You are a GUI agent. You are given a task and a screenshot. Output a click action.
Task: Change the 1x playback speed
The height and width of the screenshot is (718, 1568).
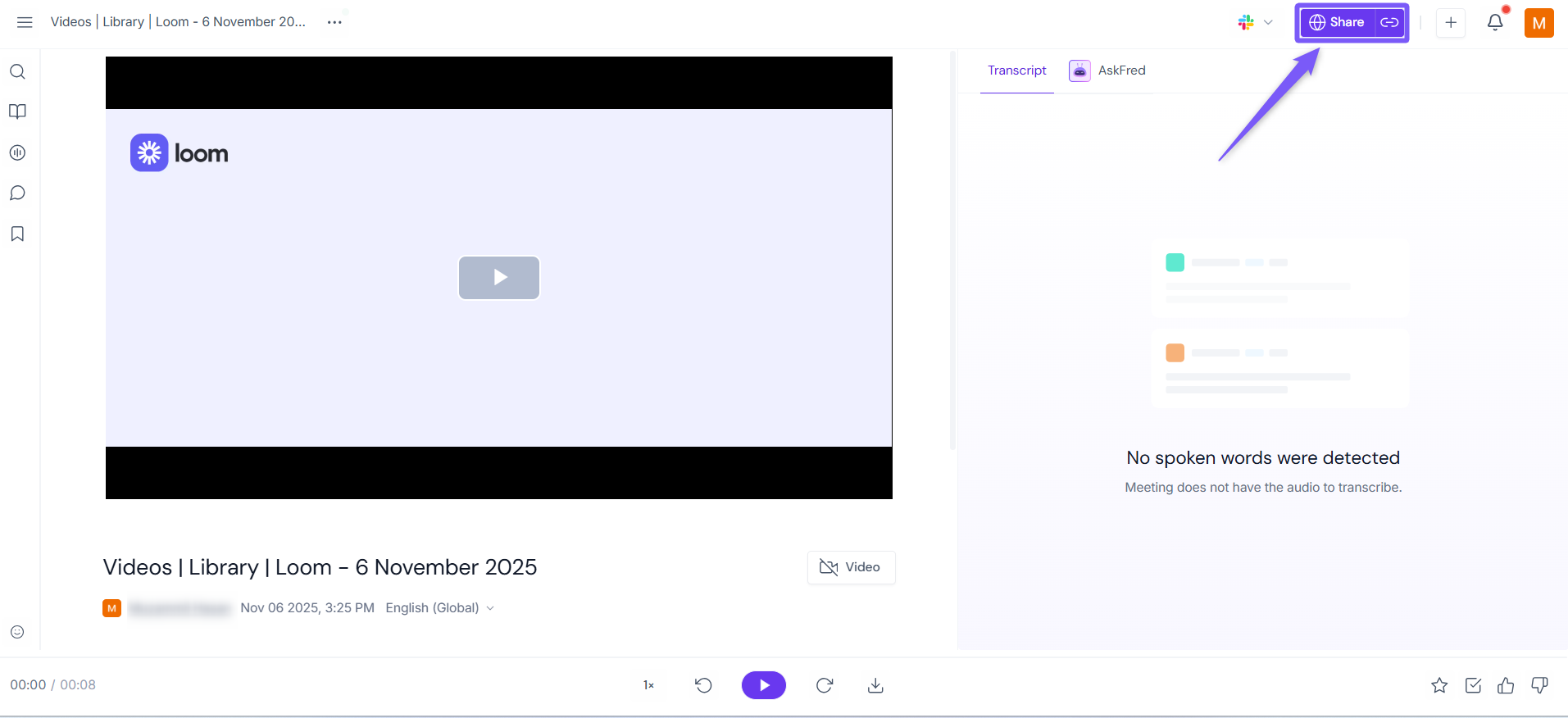coord(648,685)
